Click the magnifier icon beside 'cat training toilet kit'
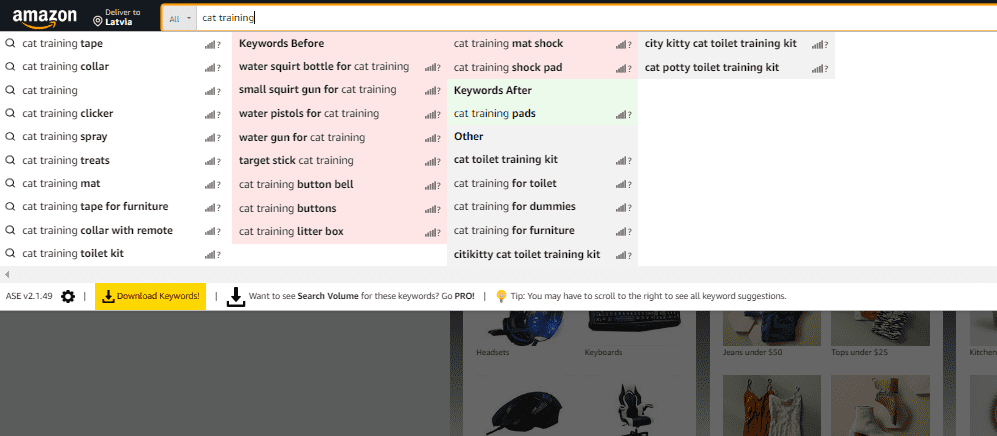This screenshot has width=997, height=436. point(10,253)
